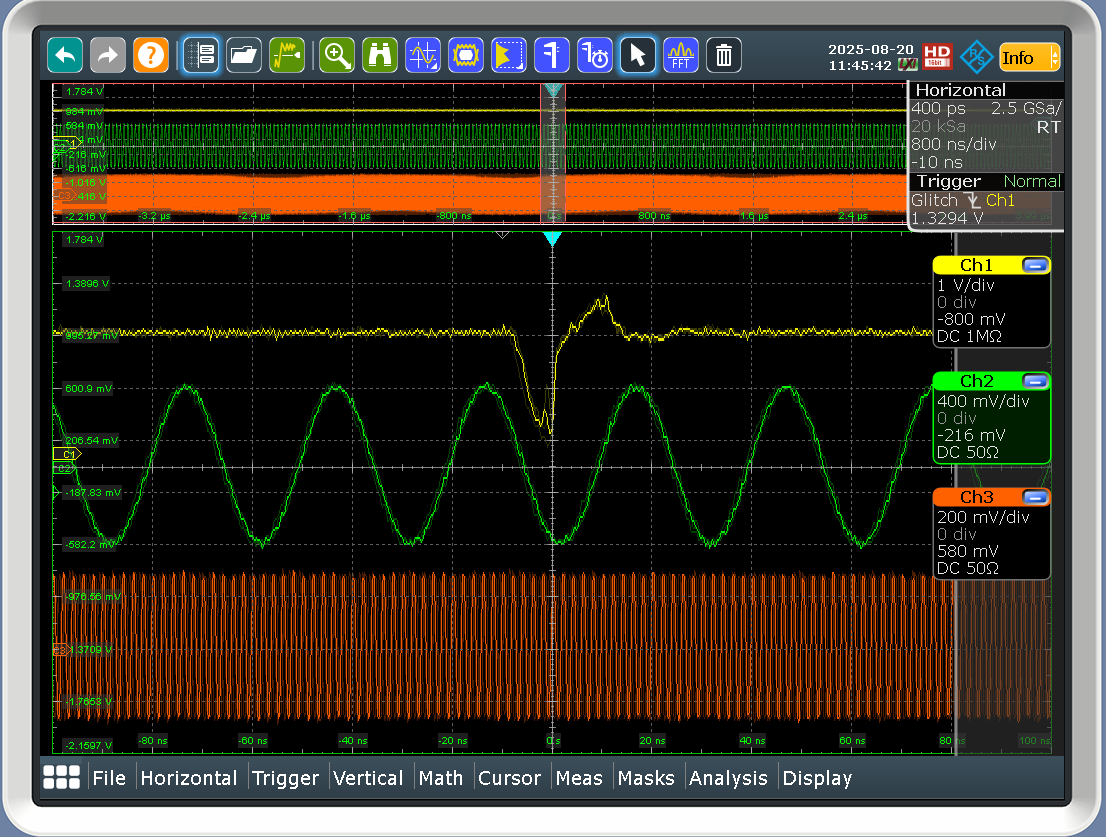Expand the Info dropdown arrows
The height and width of the screenshot is (837, 1106).
pyautogui.click(x=1053, y=57)
